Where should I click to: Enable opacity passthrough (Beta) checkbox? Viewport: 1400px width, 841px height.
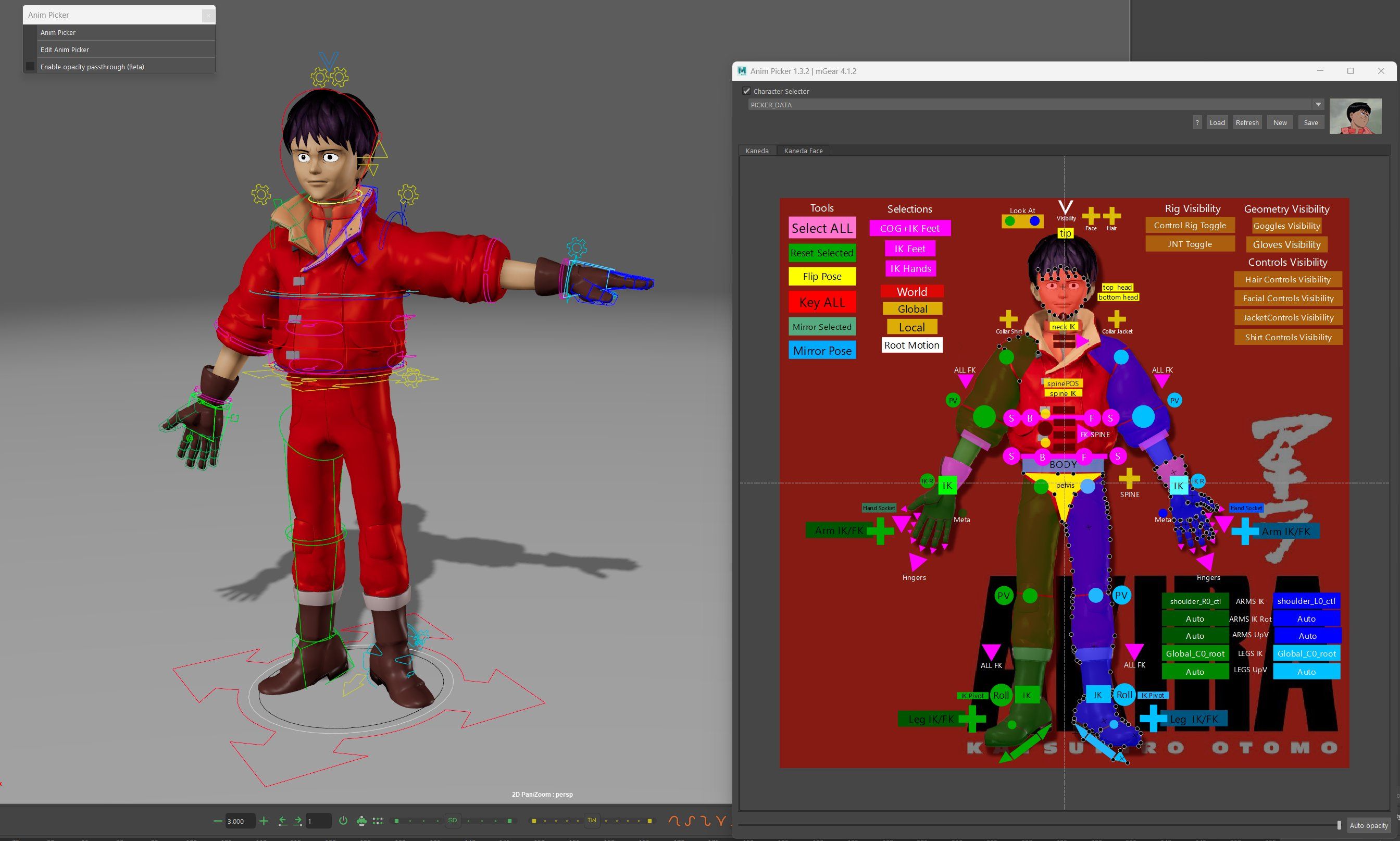coord(31,67)
